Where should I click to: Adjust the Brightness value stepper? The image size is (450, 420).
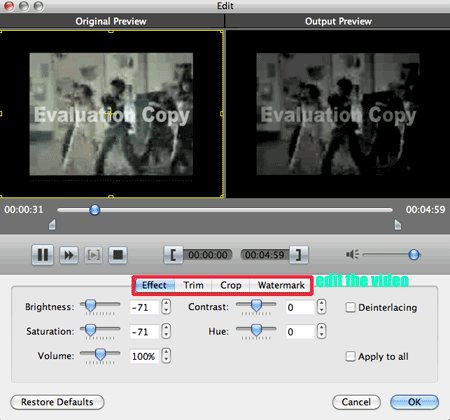click(x=166, y=307)
